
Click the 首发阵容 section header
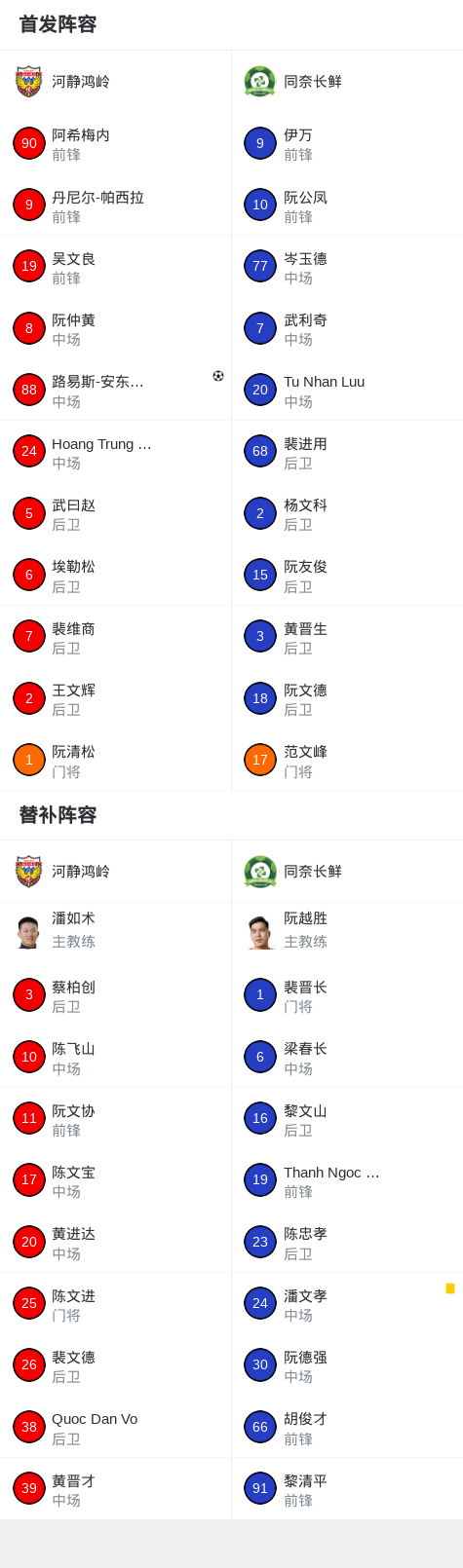[x=58, y=24]
